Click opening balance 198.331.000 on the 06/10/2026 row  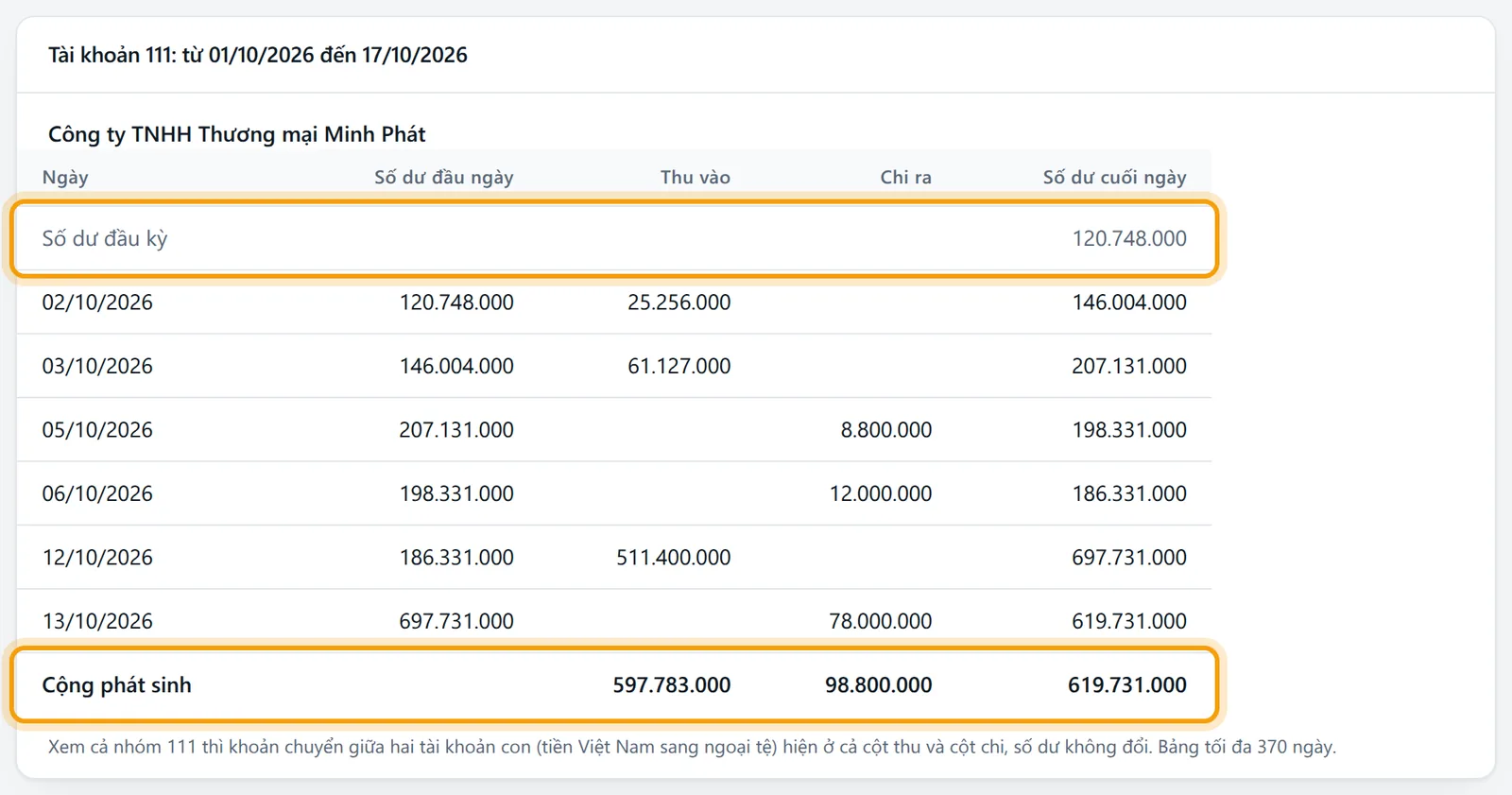click(x=456, y=493)
